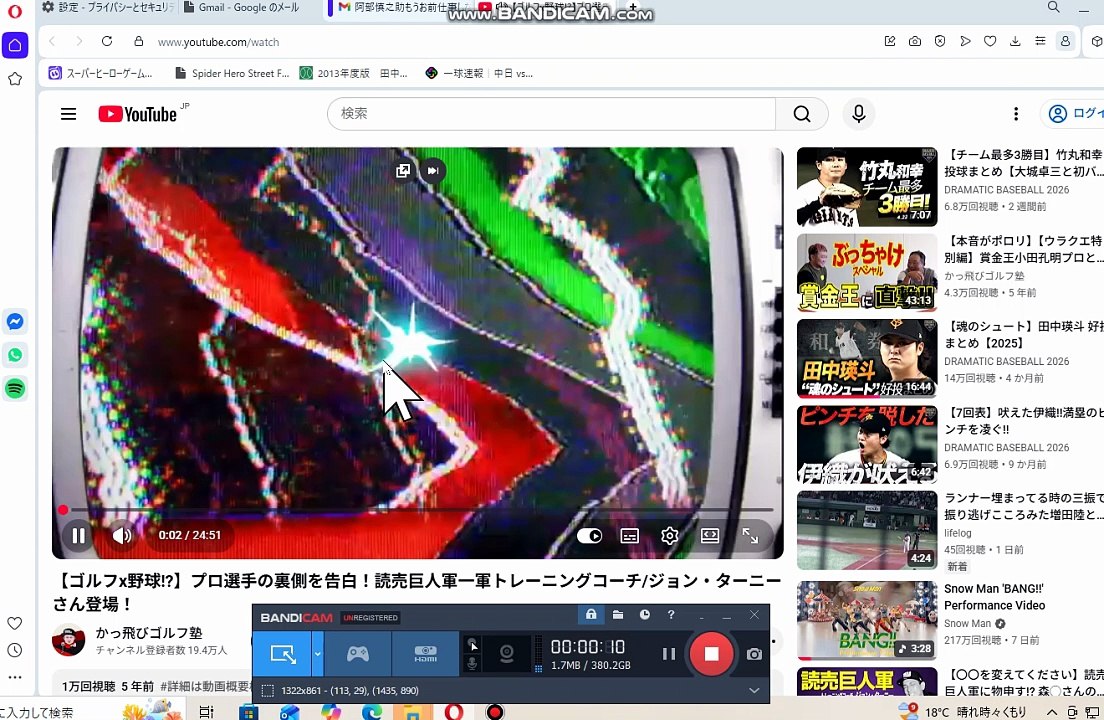Reload the current page
This screenshot has height=720, width=1104.
(x=107, y=42)
